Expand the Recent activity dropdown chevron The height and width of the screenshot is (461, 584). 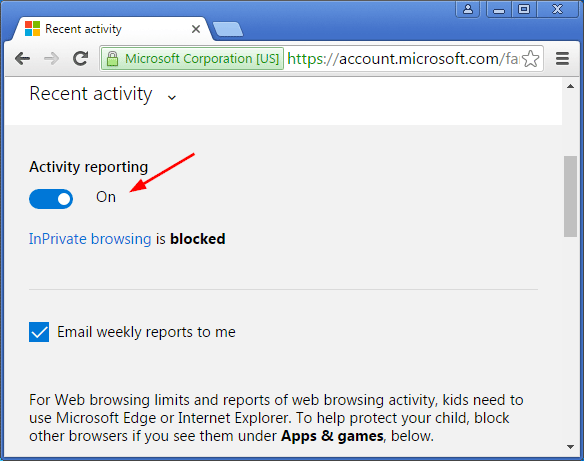click(172, 98)
